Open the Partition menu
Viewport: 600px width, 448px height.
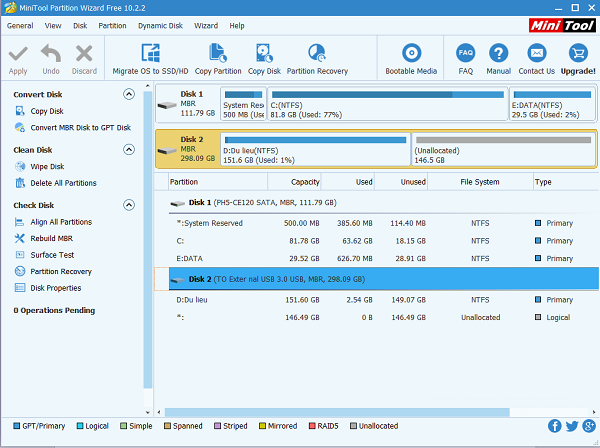[x=112, y=25]
